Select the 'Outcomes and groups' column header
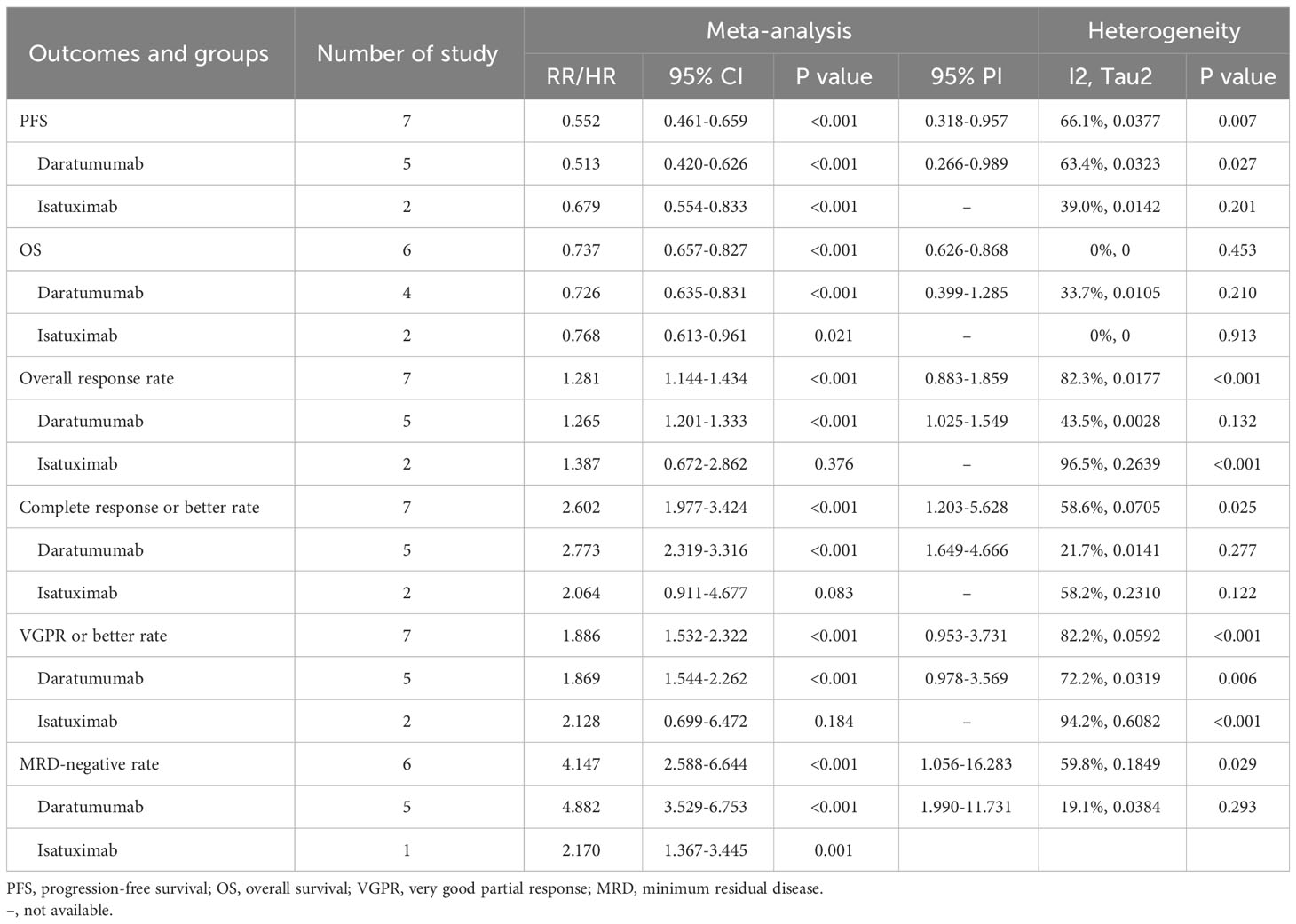Image resolution: width=1296 pixels, height=924 pixels. click(148, 54)
